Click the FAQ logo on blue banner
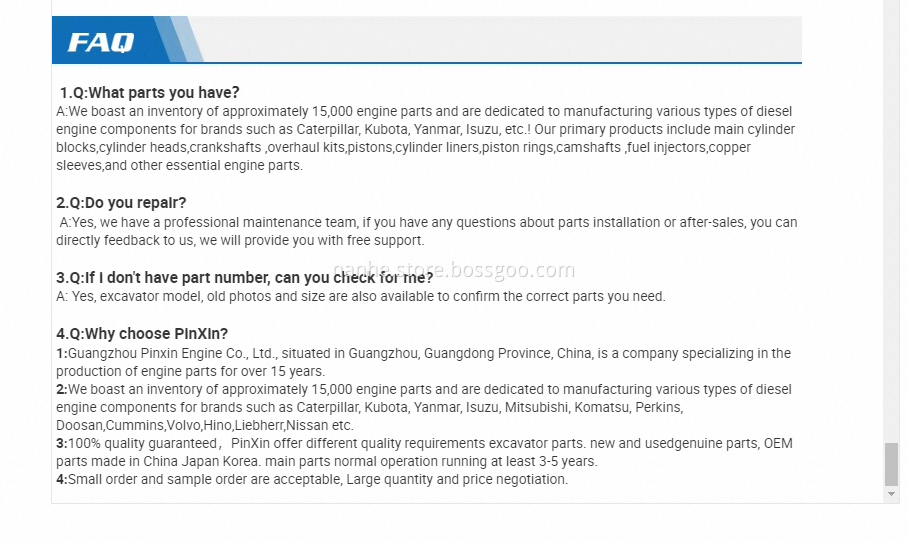This screenshot has height=542, width=907. tap(101, 42)
